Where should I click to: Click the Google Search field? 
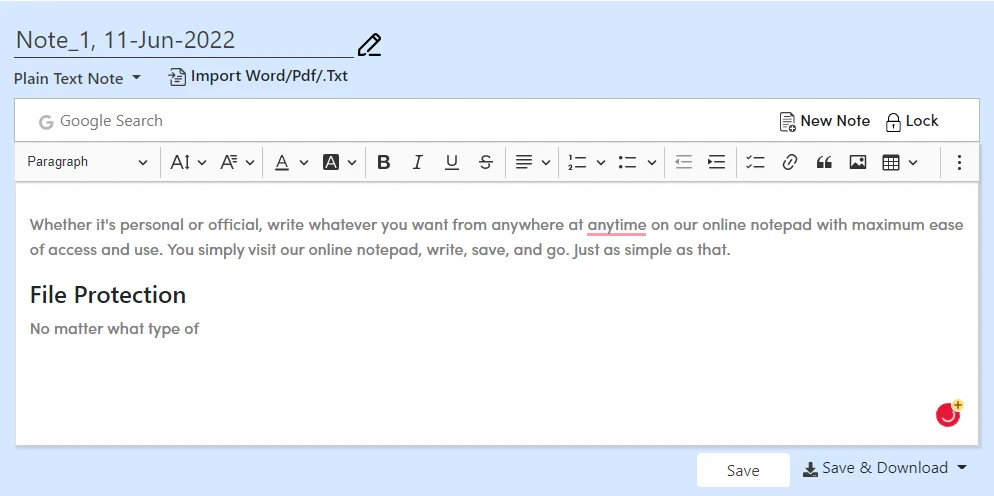[x=110, y=121]
